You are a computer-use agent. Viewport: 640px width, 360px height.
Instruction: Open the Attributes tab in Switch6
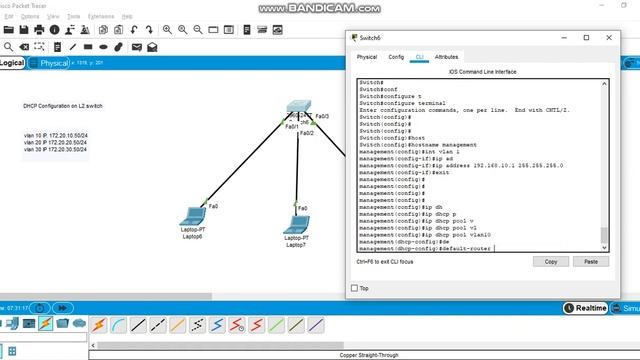pyautogui.click(x=446, y=57)
